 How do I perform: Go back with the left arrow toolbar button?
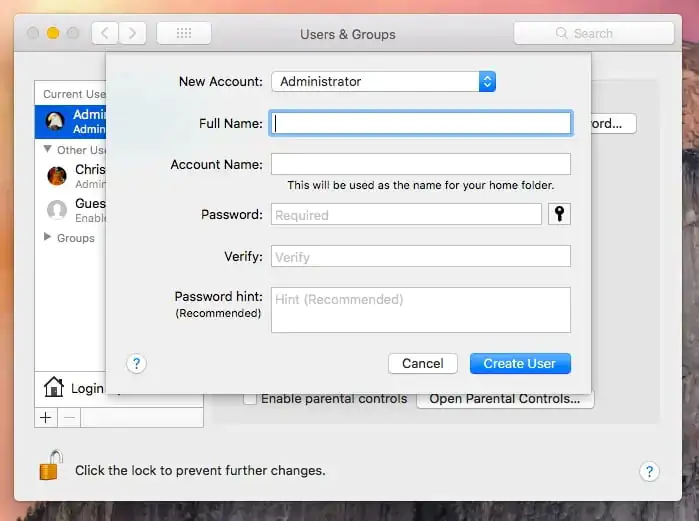tap(105, 33)
